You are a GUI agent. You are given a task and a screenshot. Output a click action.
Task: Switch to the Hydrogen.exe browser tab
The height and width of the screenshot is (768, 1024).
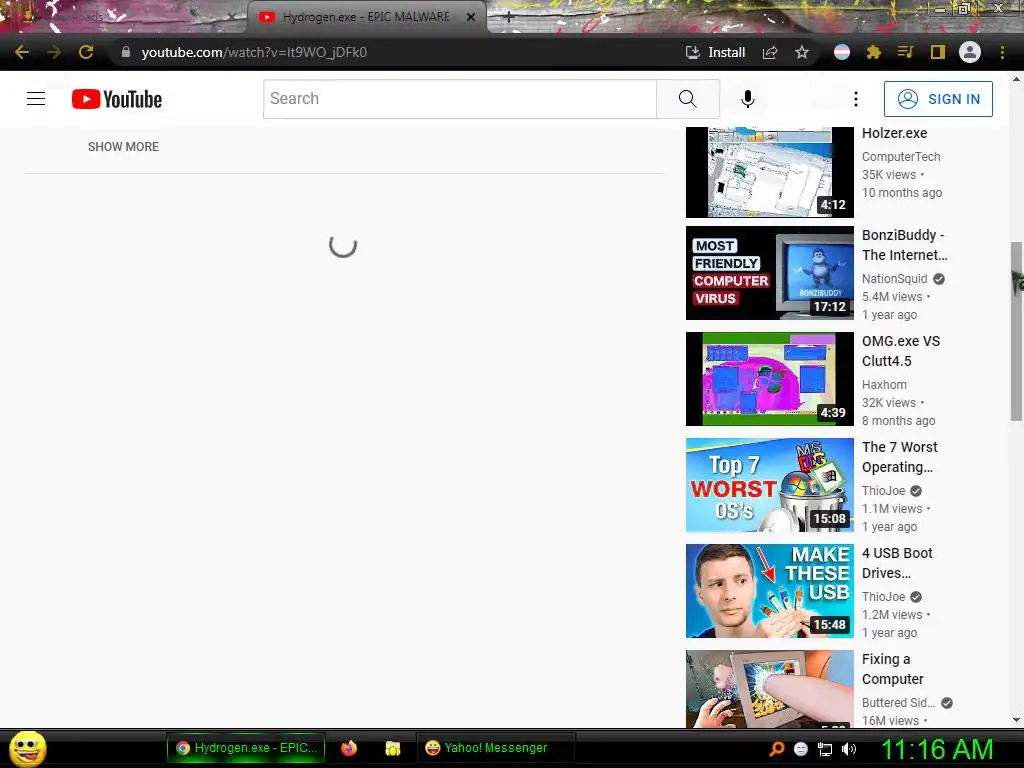coord(366,17)
